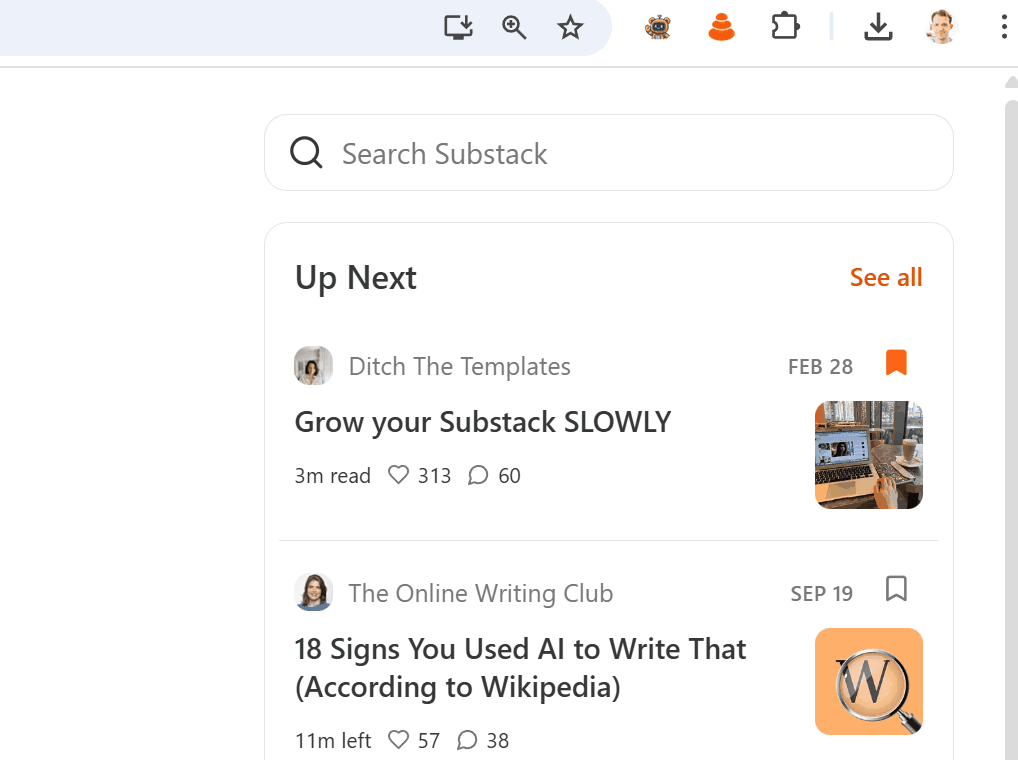1018x760 pixels.
Task: Open the page zoom magnifier icon
Action: [514, 27]
